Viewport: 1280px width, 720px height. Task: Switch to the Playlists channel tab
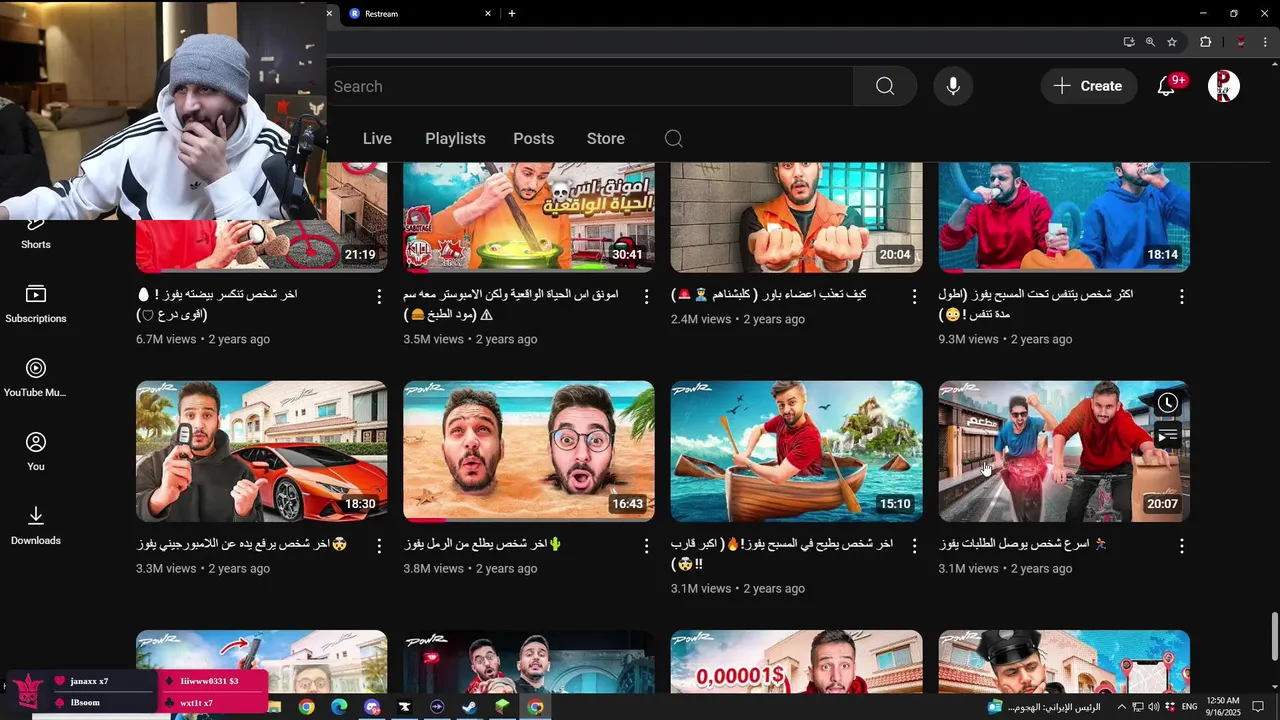(x=455, y=139)
